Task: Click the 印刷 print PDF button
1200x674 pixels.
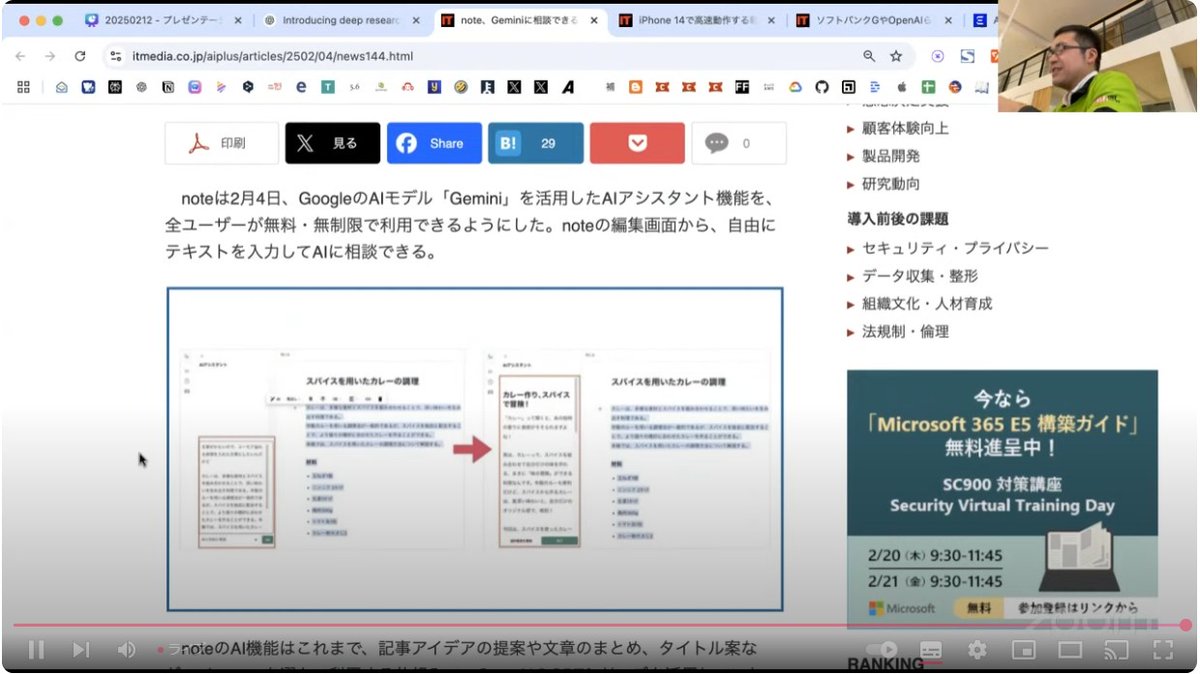Action: point(222,143)
